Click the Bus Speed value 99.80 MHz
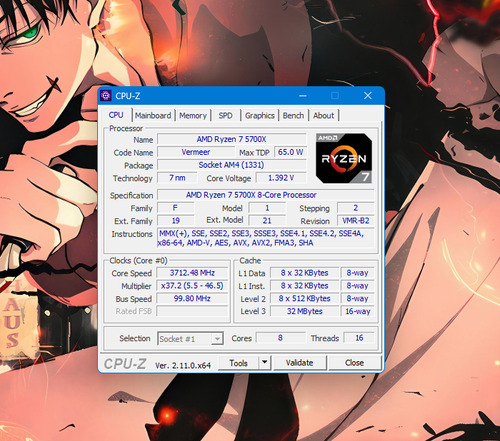This screenshot has height=441, width=500. 192,298
